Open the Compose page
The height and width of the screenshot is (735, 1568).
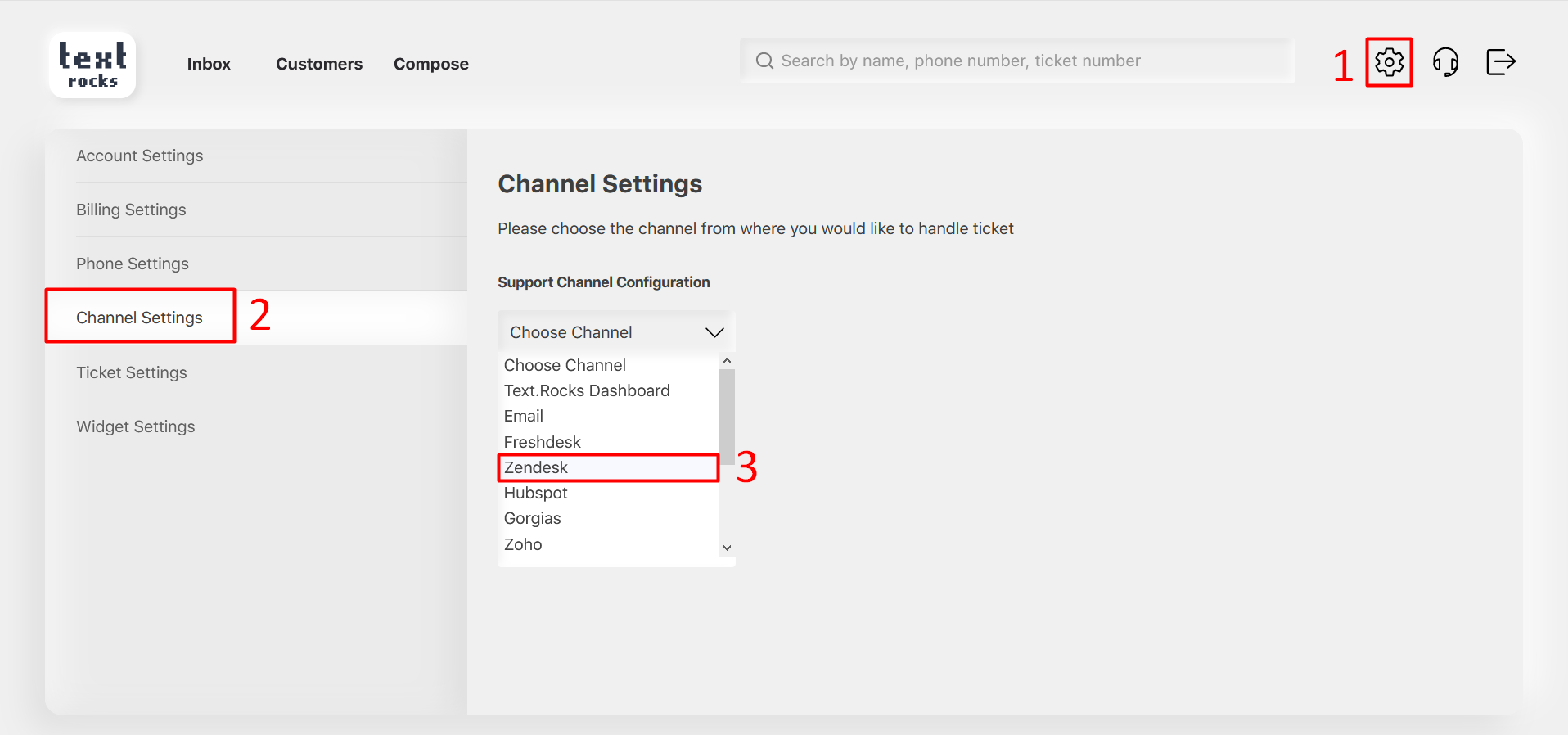tap(430, 64)
